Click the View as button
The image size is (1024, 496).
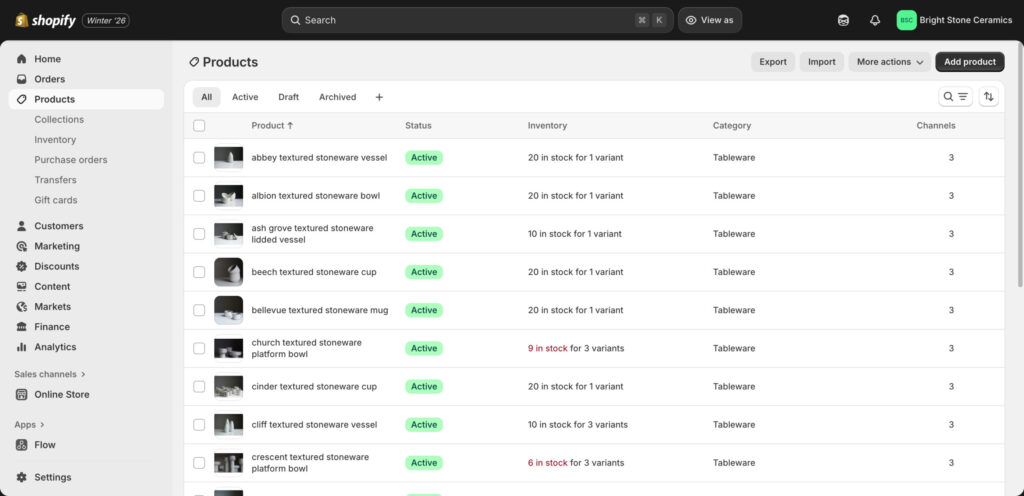(710, 20)
